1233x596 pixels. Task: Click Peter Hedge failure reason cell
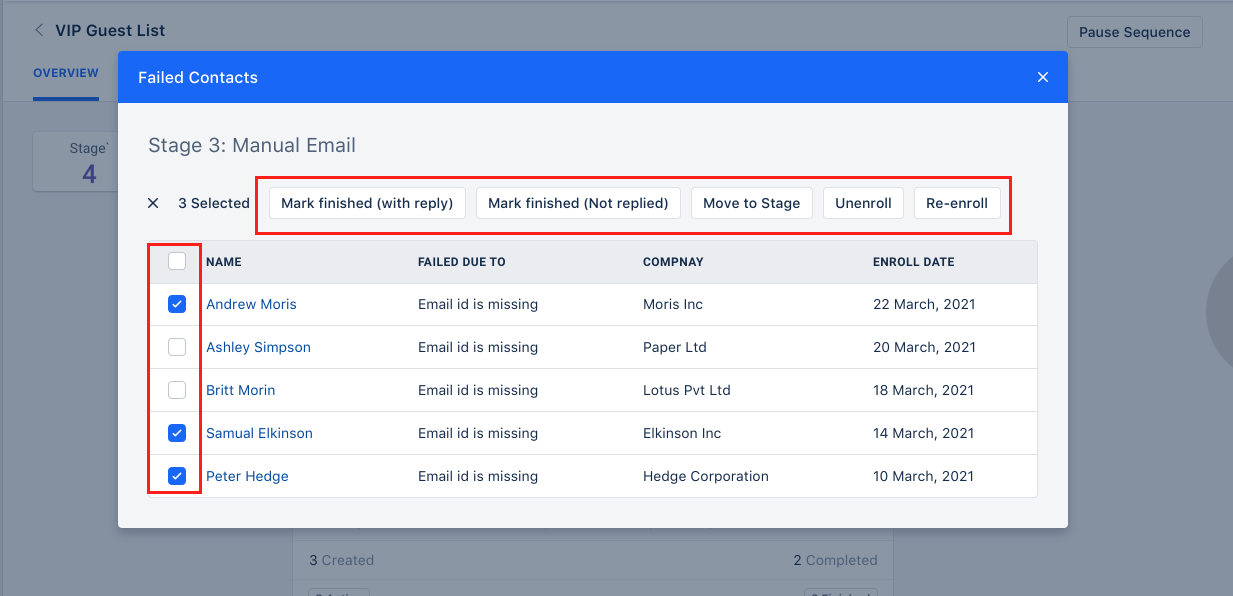478,476
